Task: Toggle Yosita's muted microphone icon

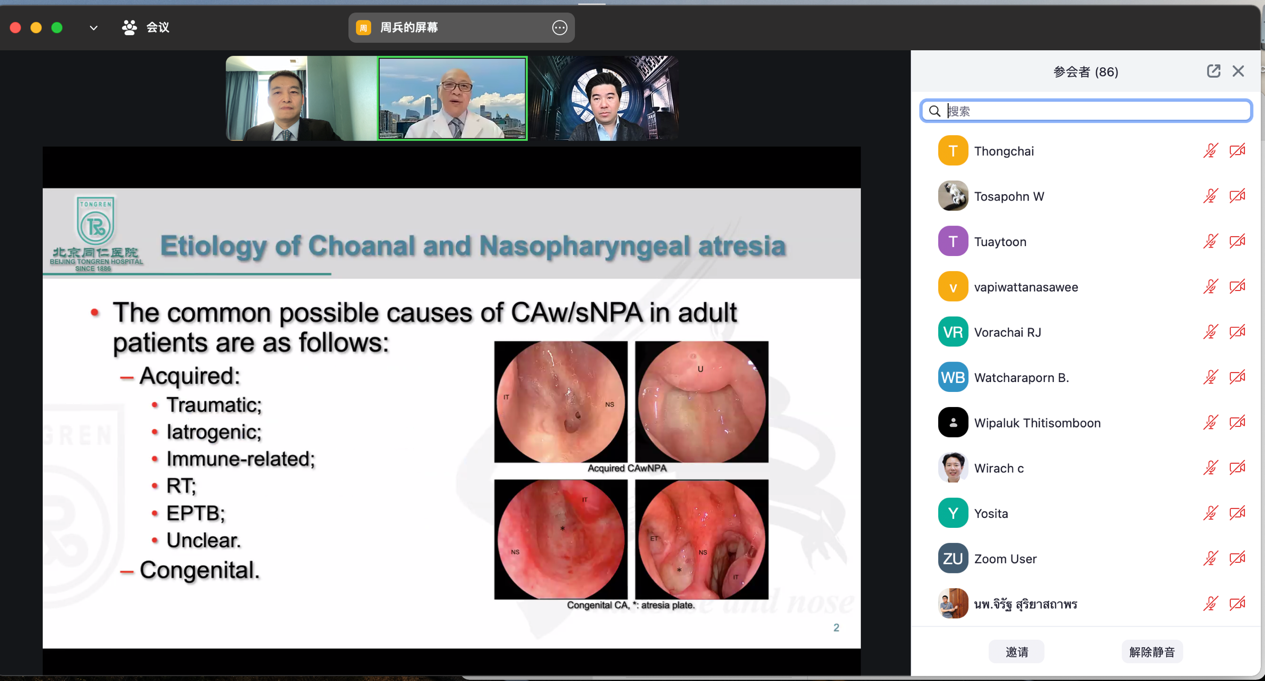Action: pyautogui.click(x=1210, y=513)
